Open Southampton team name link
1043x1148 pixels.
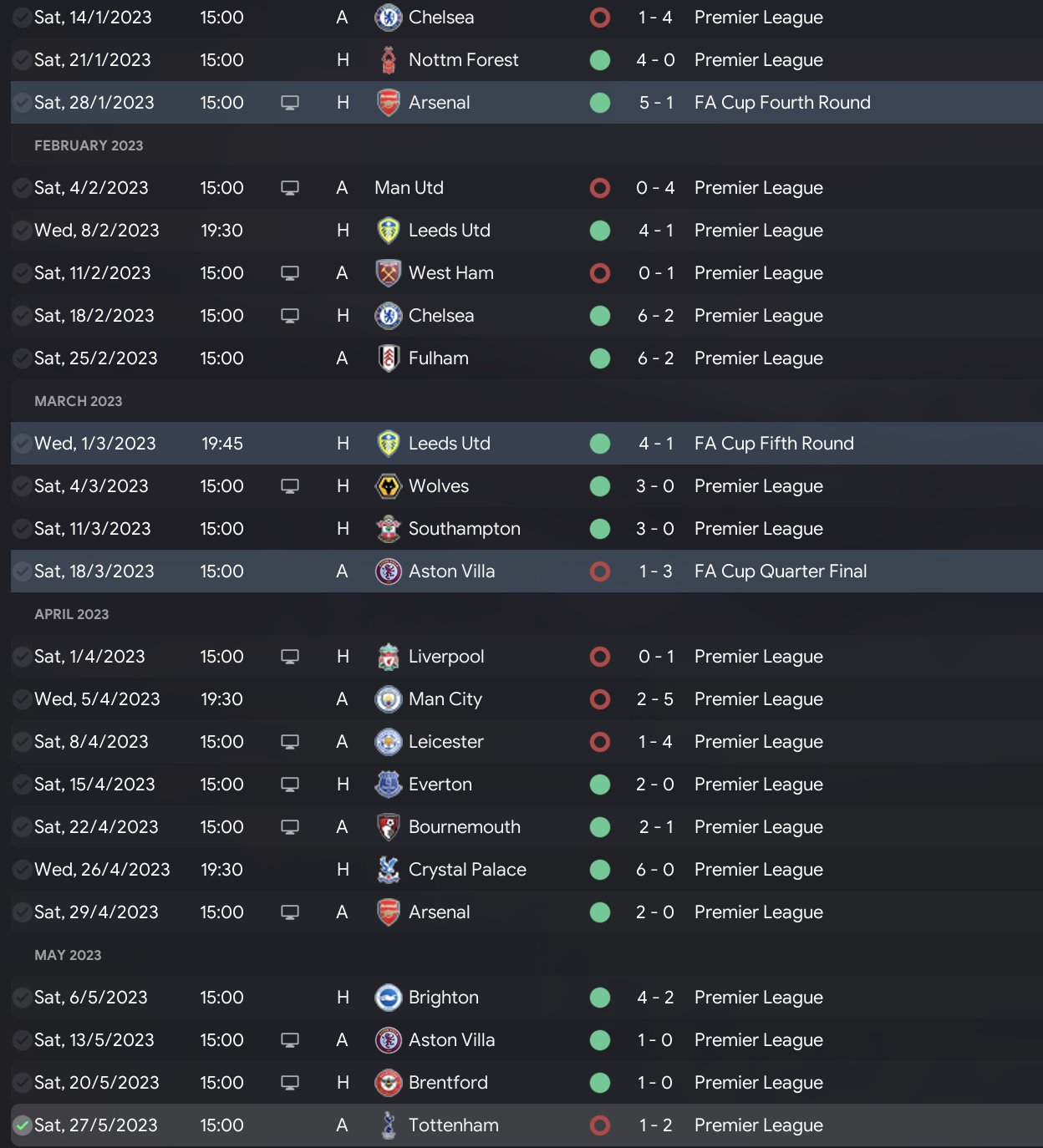coord(464,529)
